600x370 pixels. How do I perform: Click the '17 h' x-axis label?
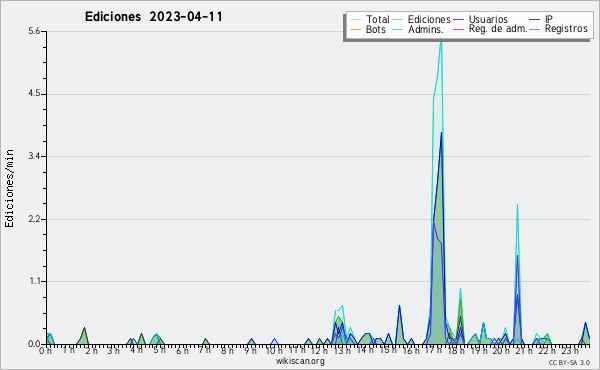[433, 350]
